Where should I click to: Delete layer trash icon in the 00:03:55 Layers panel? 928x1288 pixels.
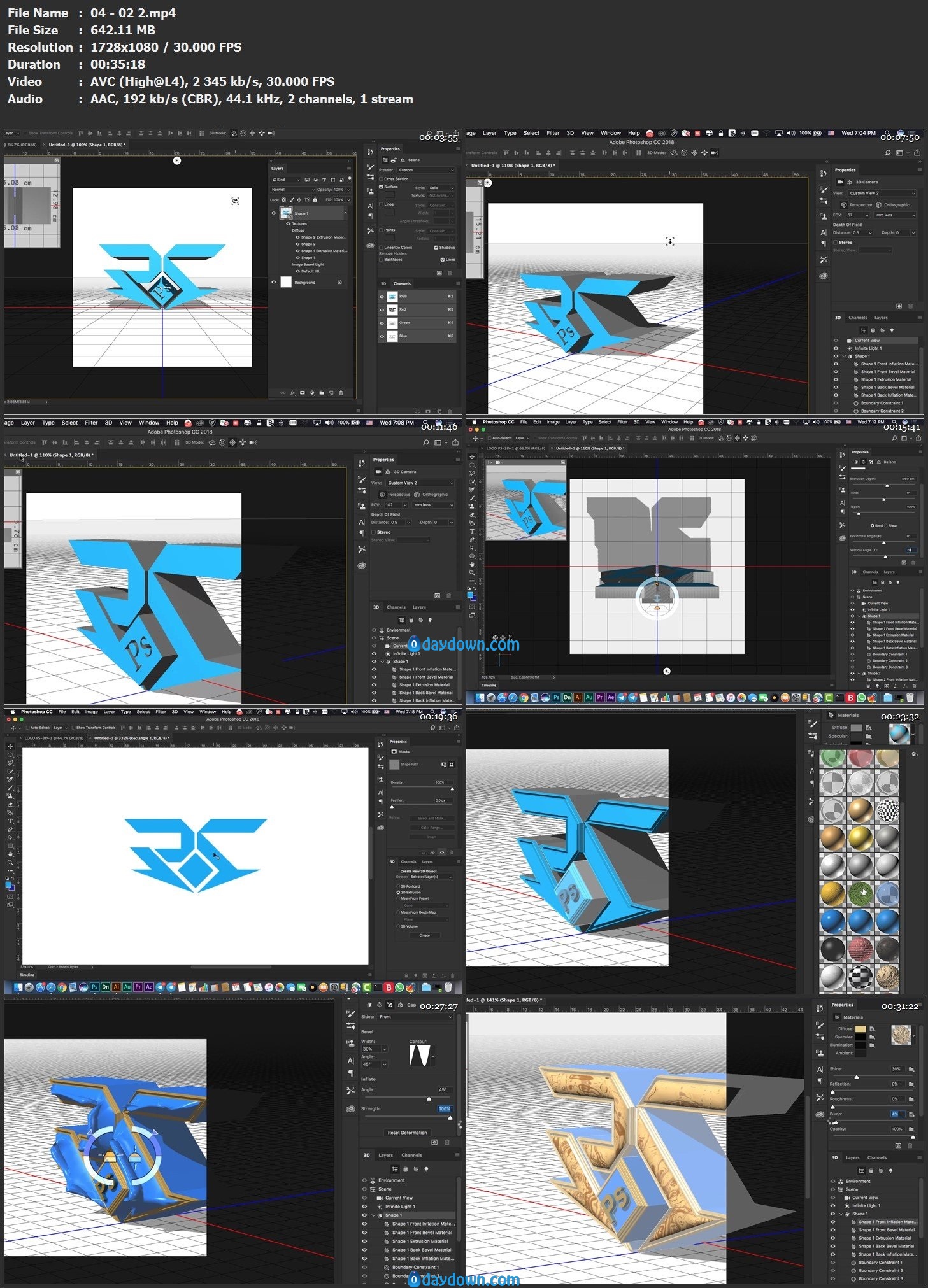coord(341,392)
